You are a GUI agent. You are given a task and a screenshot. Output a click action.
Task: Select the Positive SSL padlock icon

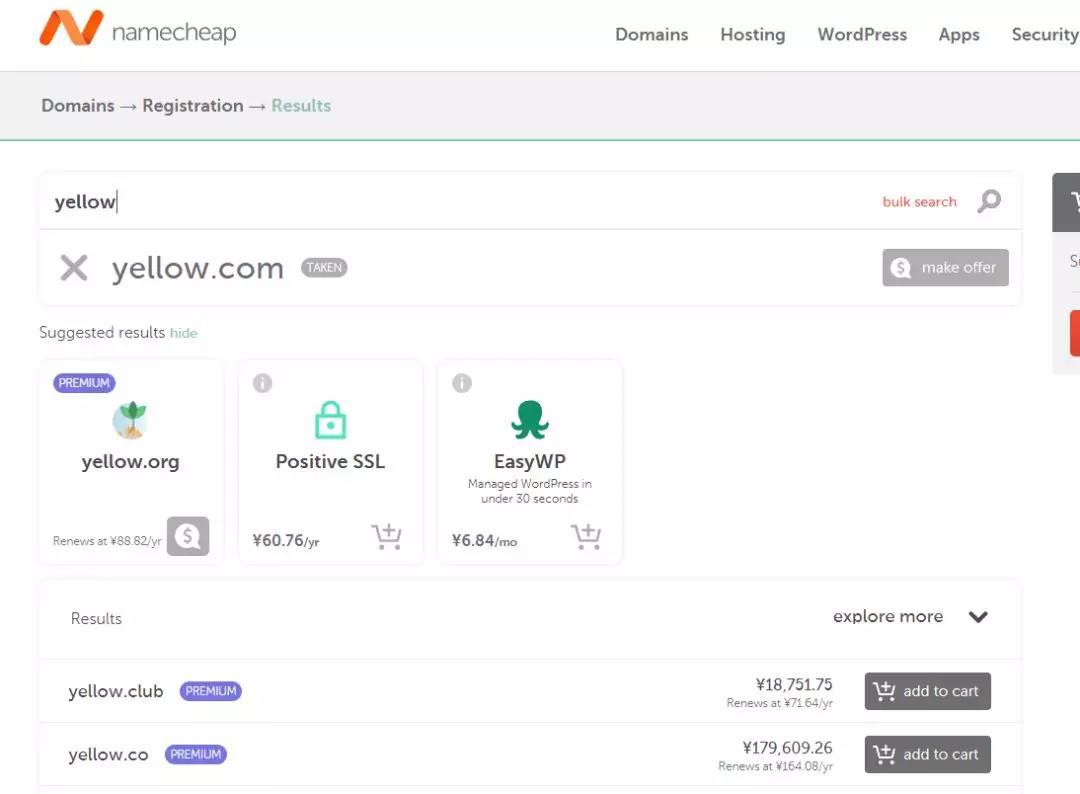tap(330, 418)
